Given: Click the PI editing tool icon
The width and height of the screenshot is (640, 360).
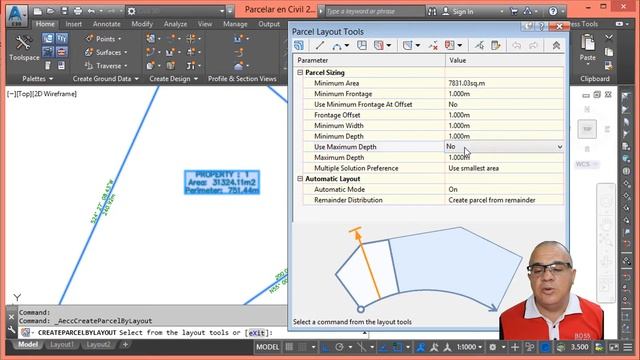Looking at the screenshot, I should click(407, 45).
